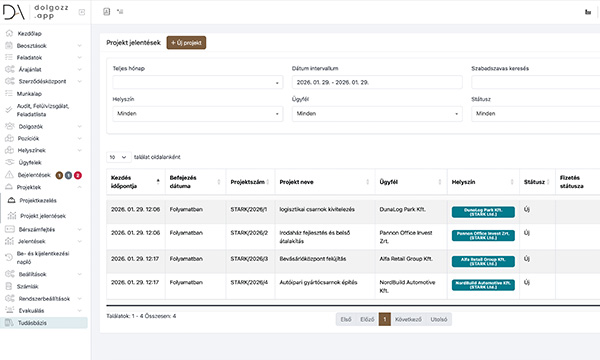Click the Be- és kijelentkezési napló history icon
The width and height of the screenshot is (600, 360).
click(x=9, y=257)
